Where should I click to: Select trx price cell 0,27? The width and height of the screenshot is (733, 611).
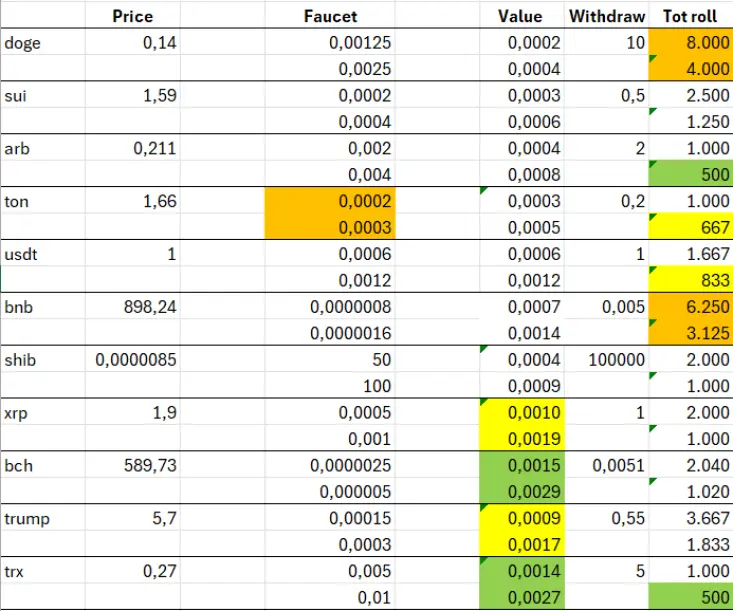click(x=133, y=571)
